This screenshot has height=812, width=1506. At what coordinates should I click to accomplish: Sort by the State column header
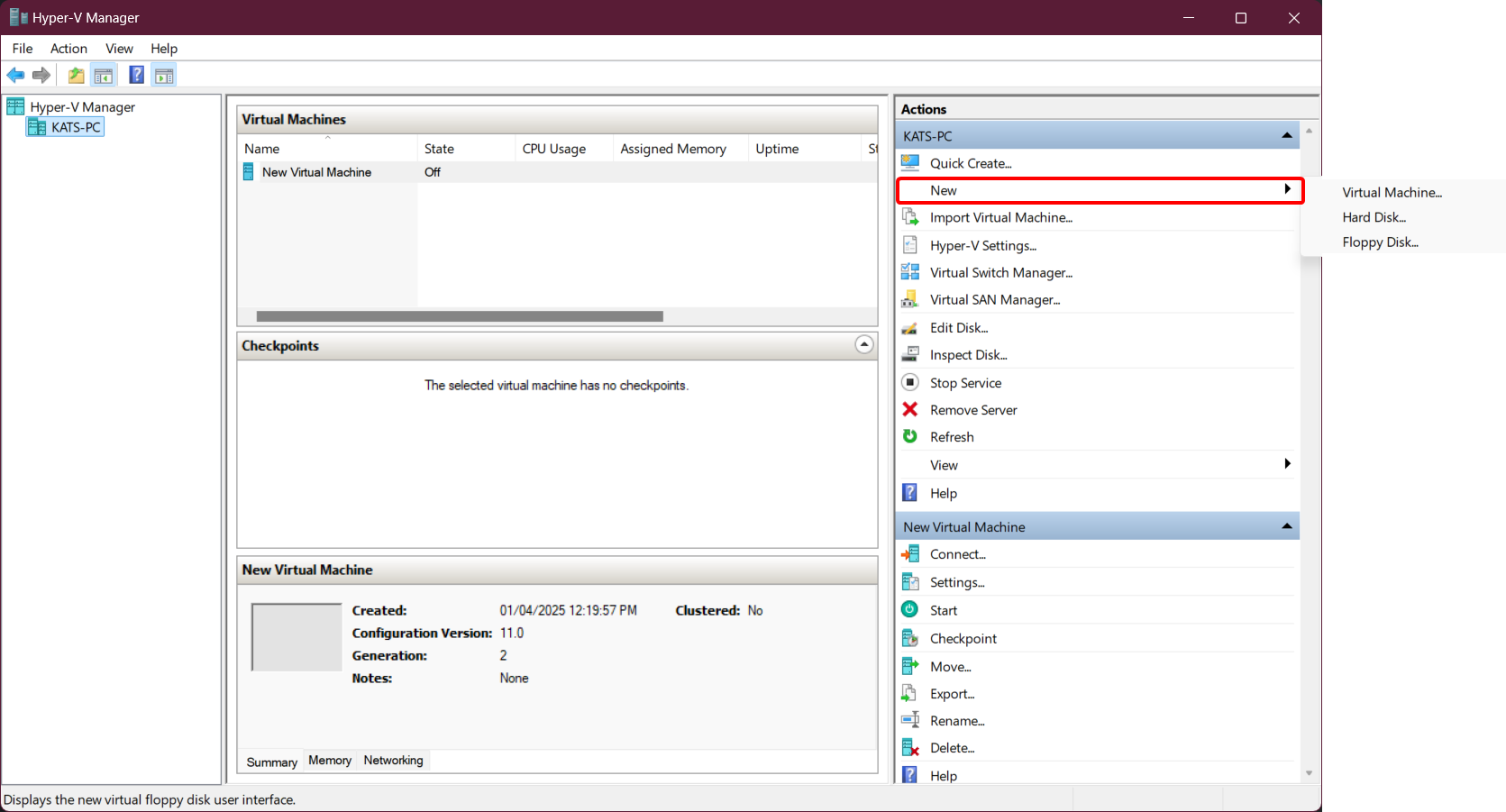[x=466, y=149]
